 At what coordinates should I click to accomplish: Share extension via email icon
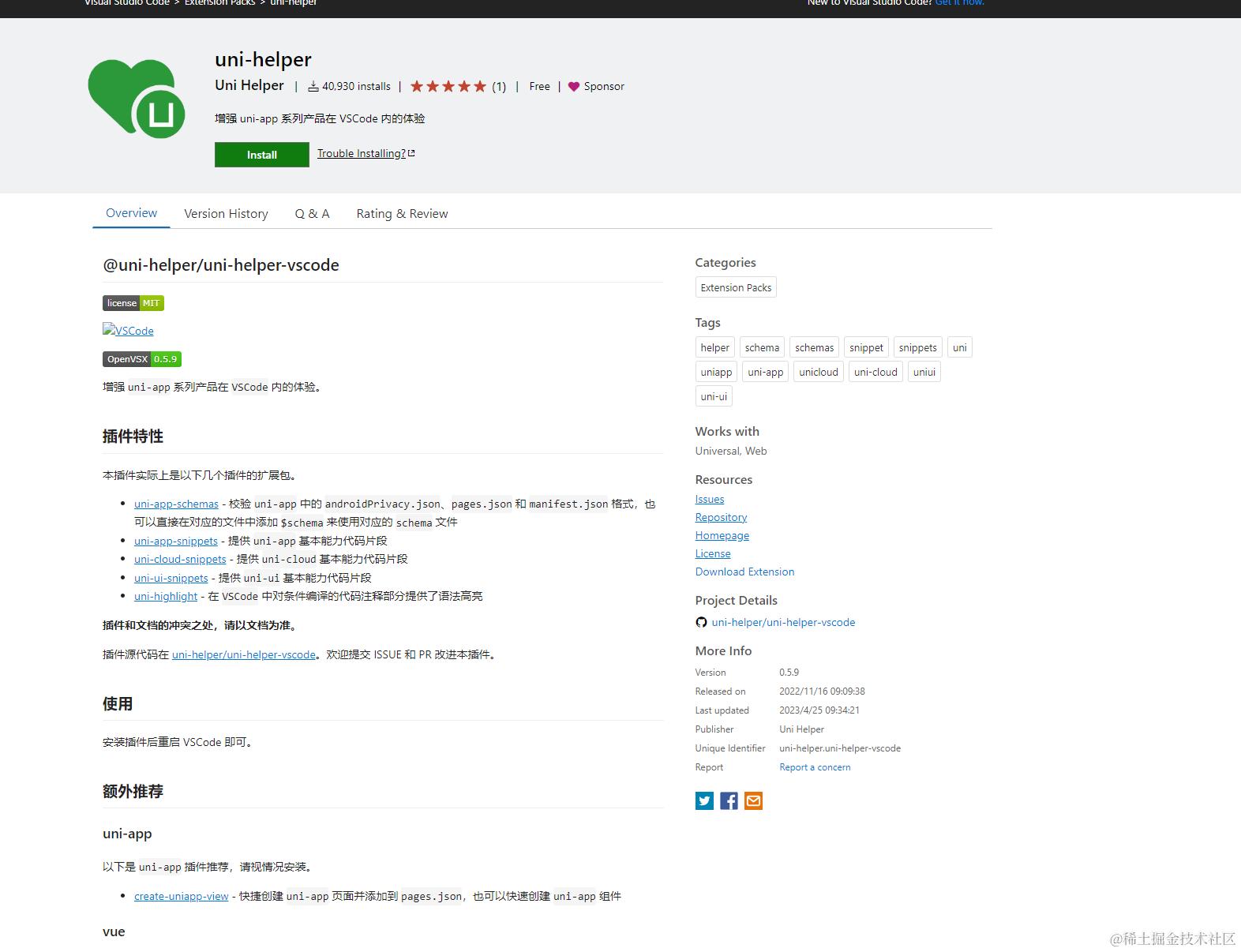(754, 801)
